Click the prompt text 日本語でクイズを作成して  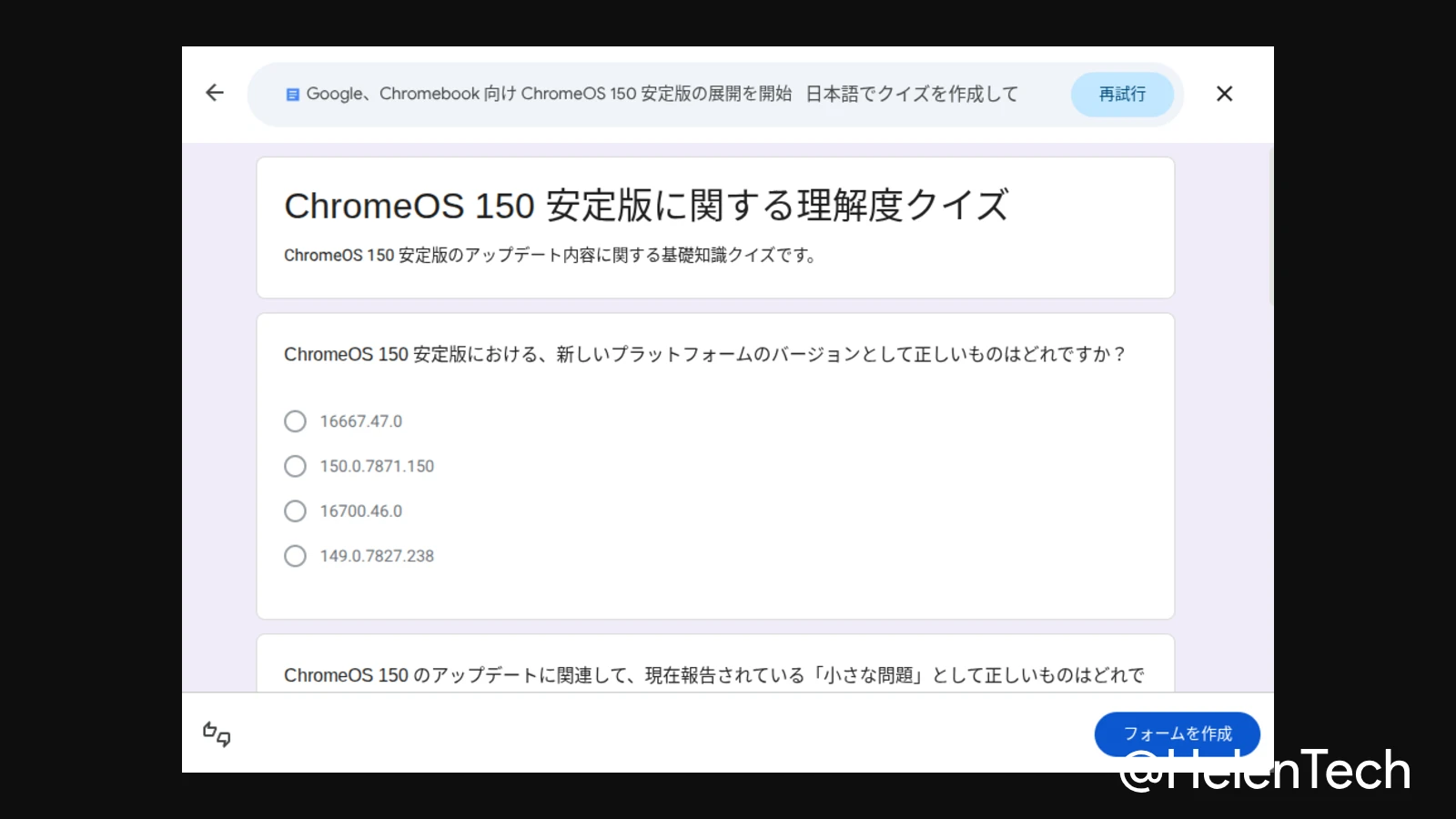tap(913, 94)
